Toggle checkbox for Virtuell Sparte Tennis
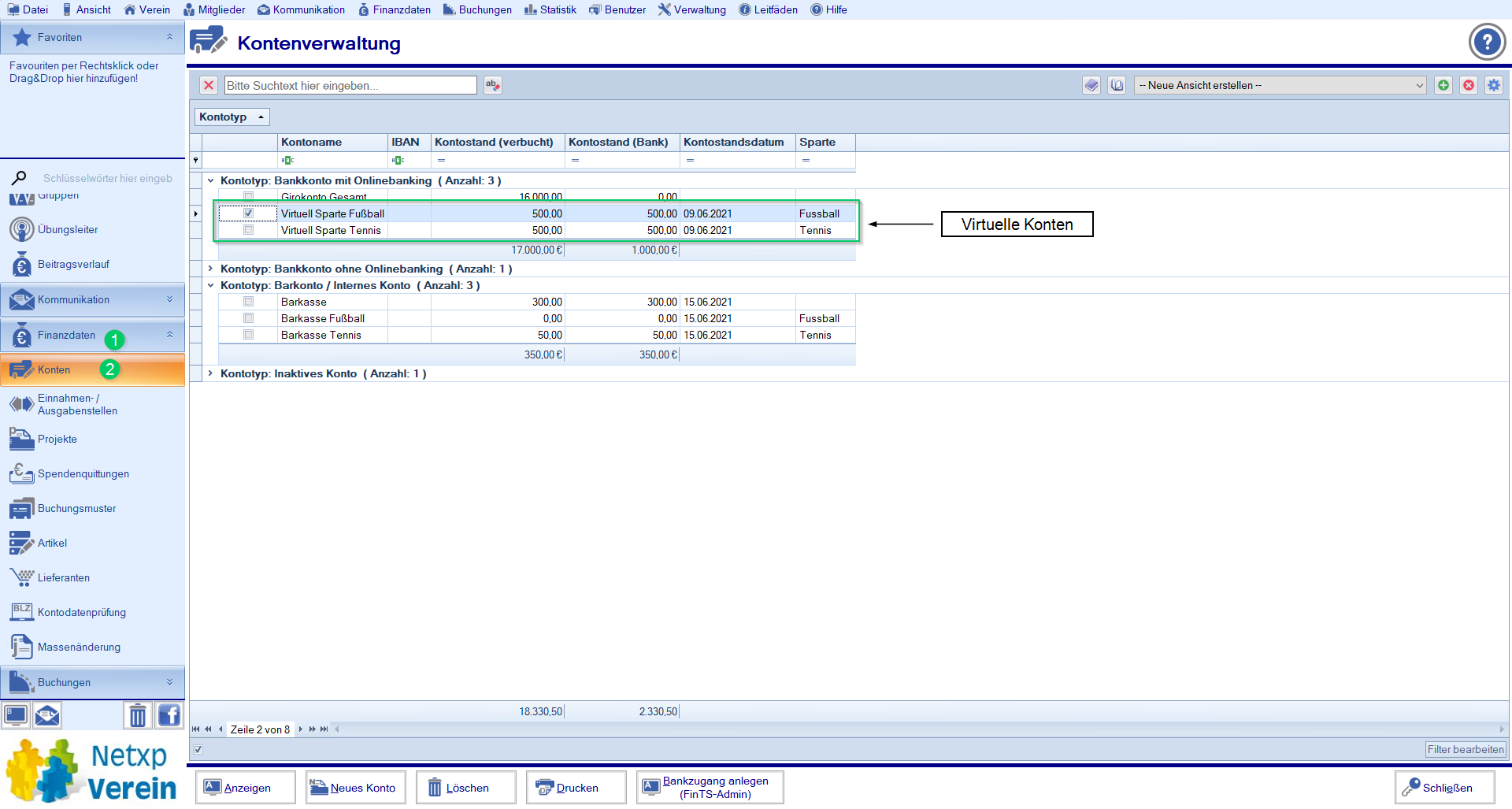 [x=249, y=230]
